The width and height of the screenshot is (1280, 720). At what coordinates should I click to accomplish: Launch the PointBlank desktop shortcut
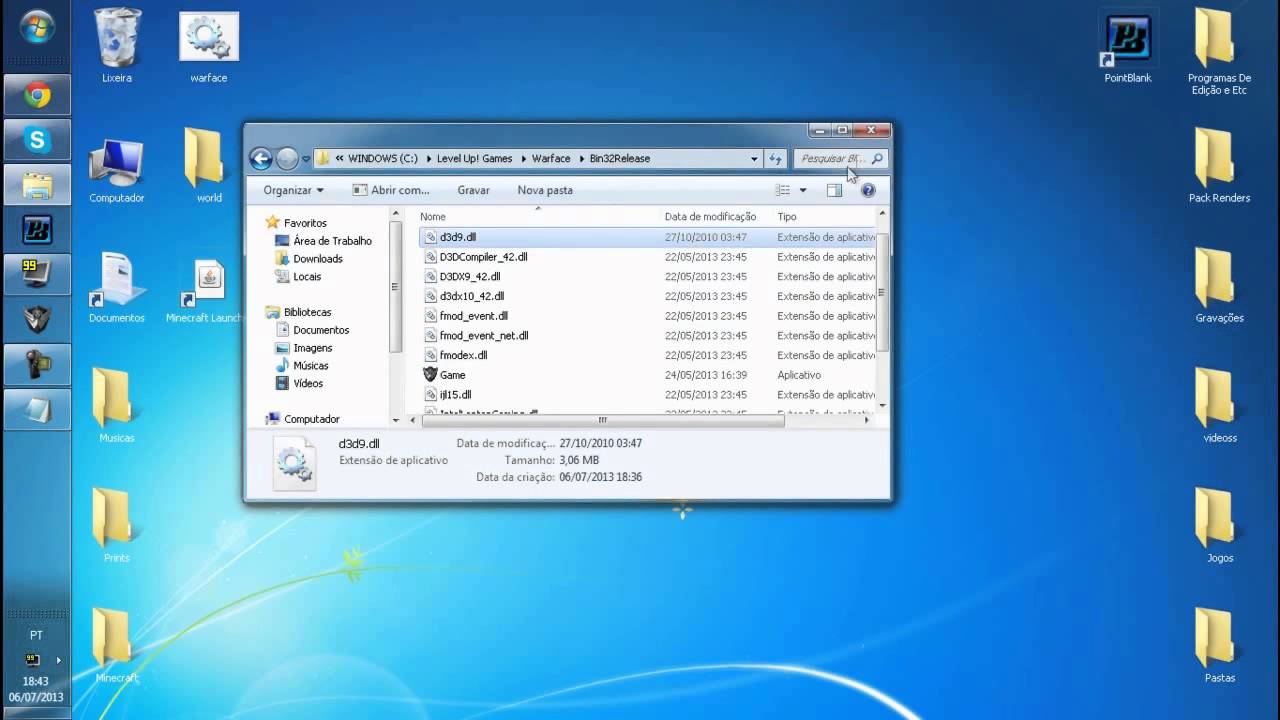1128,47
